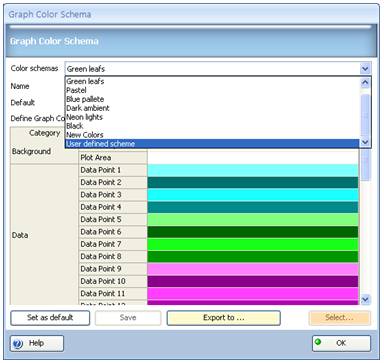This screenshot has width=384, height=363.
Task: Click the Data Point 8 green swatch
Action: pyautogui.click(x=253, y=257)
